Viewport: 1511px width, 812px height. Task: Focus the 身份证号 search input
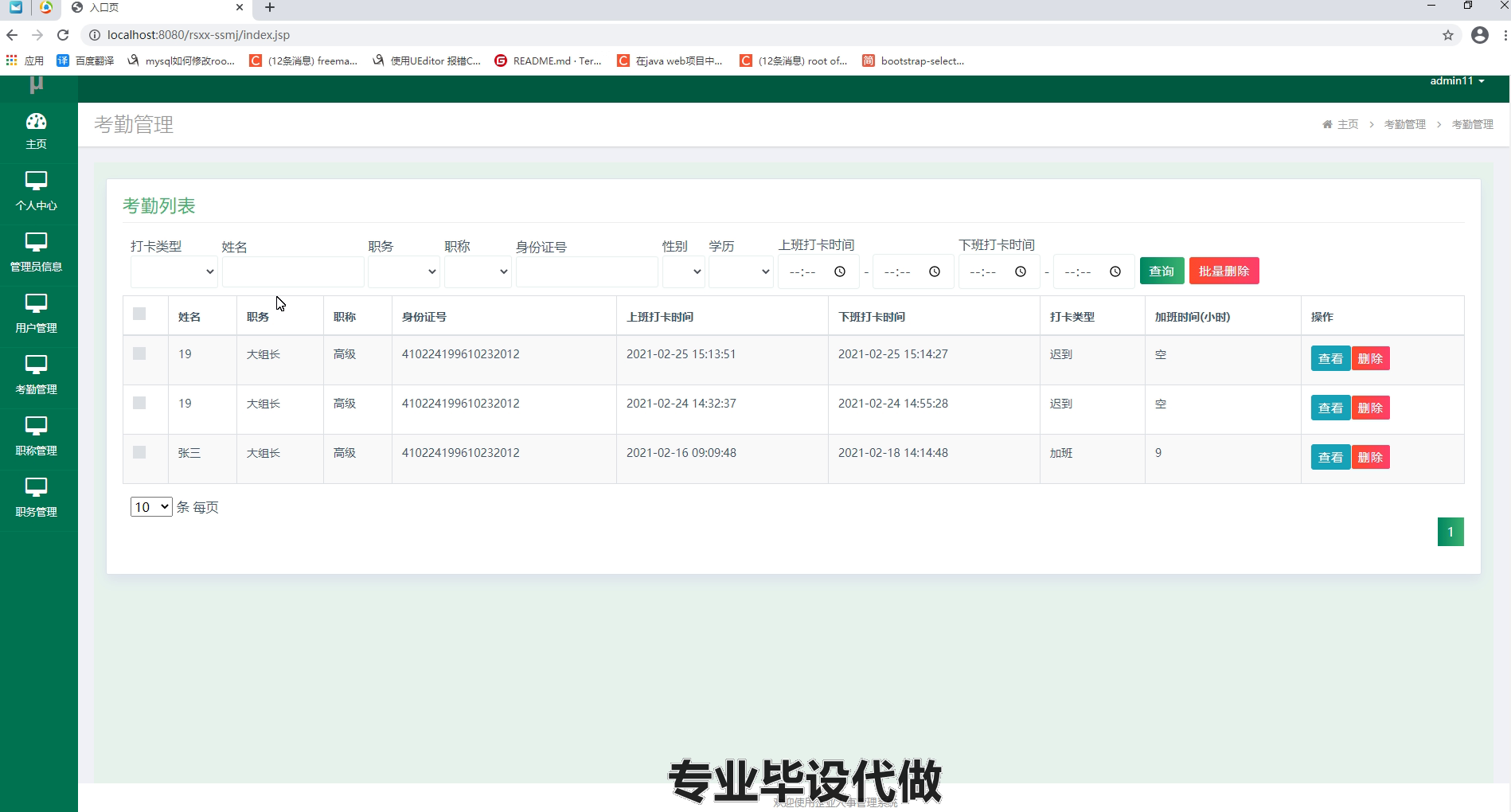point(587,271)
